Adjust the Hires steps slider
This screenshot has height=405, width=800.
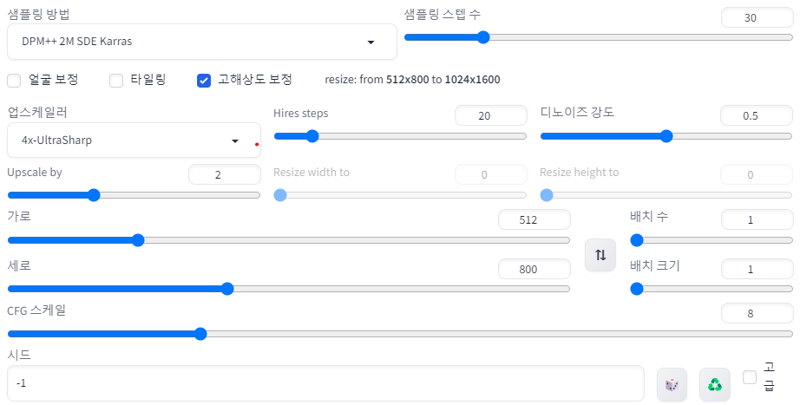coord(400,136)
